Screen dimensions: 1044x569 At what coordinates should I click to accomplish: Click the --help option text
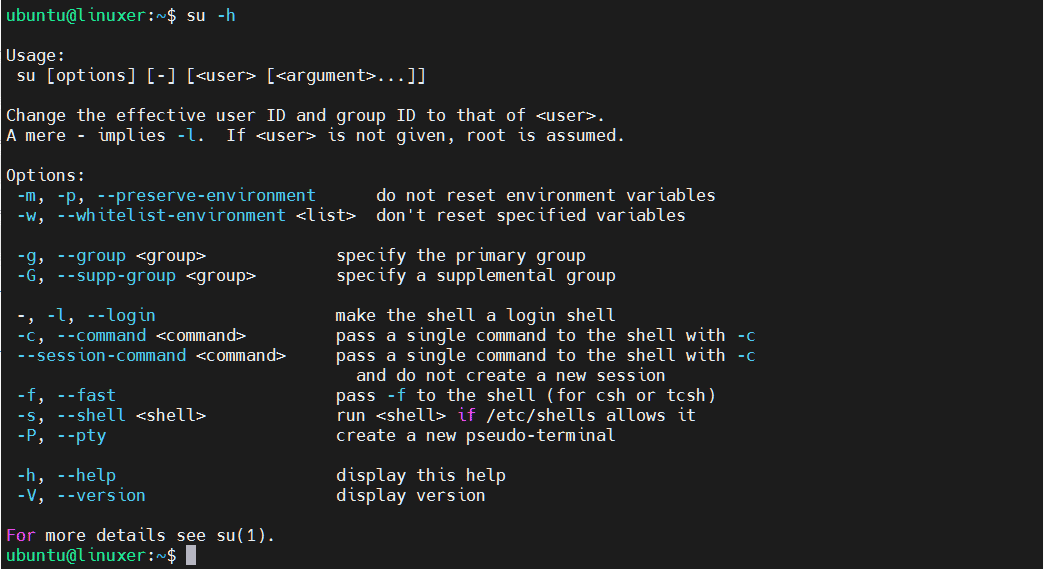pos(87,475)
